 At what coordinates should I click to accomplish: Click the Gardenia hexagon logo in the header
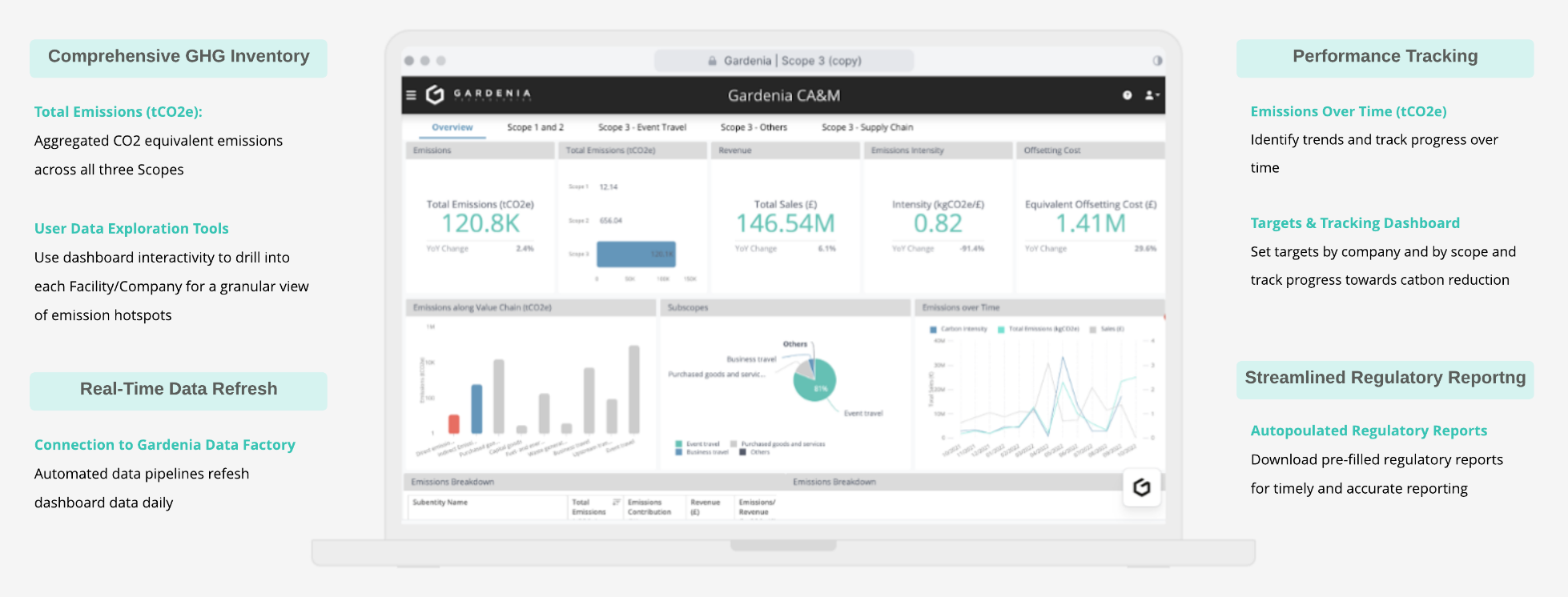(x=435, y=95)
